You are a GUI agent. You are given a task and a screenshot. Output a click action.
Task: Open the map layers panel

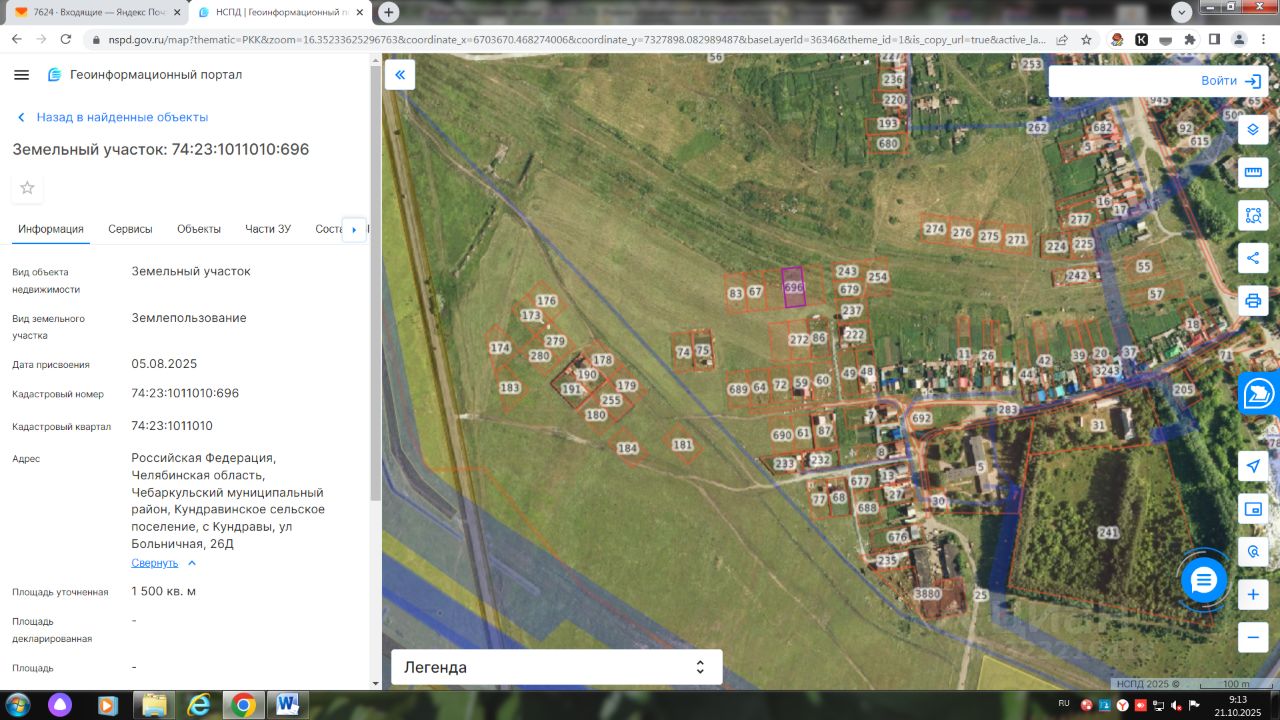(1253, 129)
